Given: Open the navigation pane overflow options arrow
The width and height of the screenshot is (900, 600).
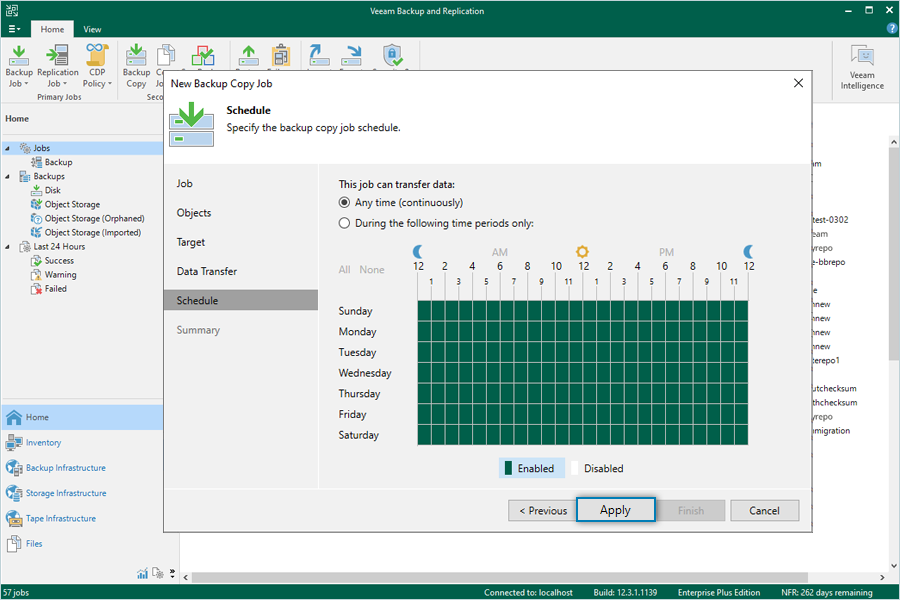Looking at the screenshot, I should (x=172, y=573).
